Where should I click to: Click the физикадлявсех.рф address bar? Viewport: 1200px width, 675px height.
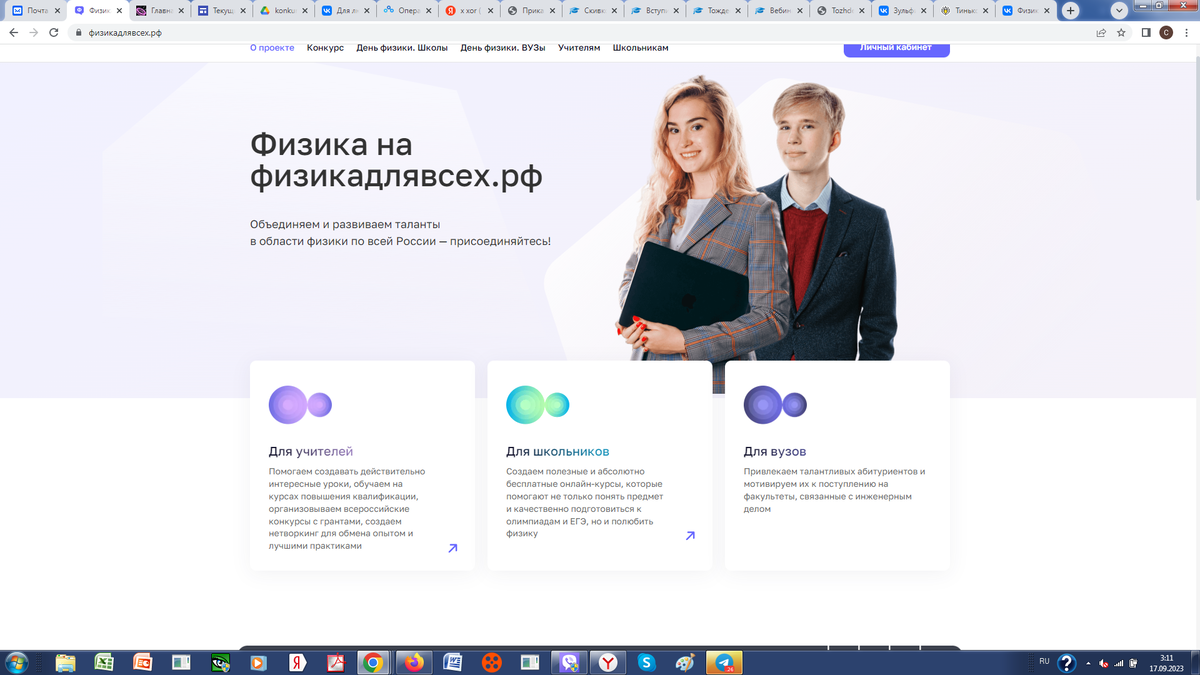pos(580,32)
